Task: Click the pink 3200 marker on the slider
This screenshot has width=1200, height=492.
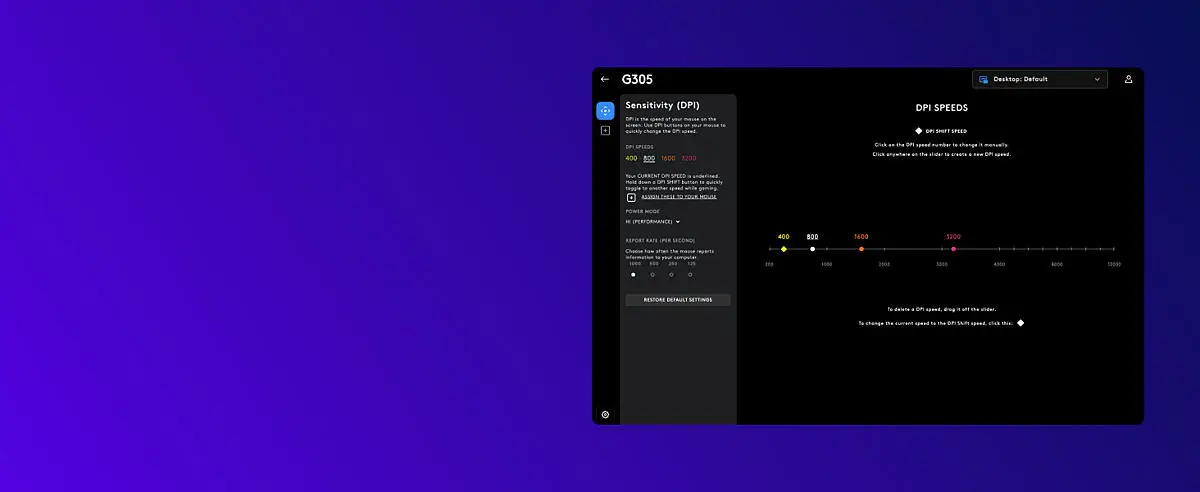Action: pyautogui.click(x=953, y=249)
